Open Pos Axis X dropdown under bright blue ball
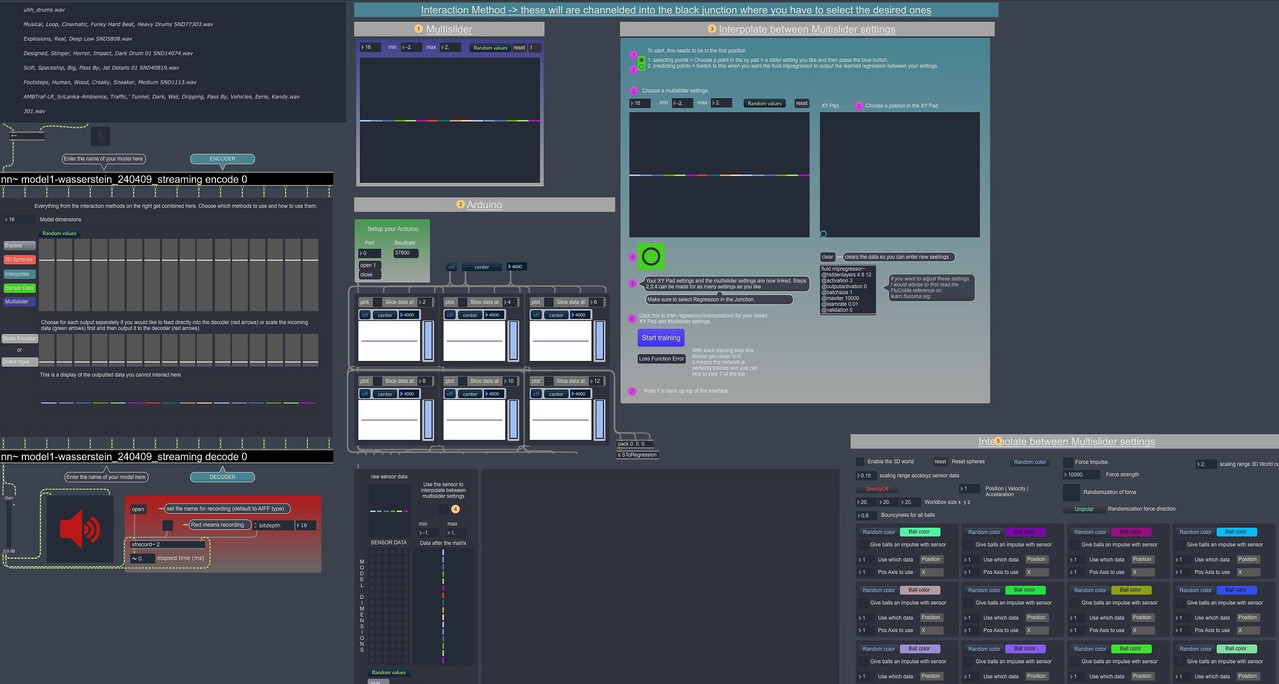The width and height of the screenshot is (1279, 684). [1249, 630]
